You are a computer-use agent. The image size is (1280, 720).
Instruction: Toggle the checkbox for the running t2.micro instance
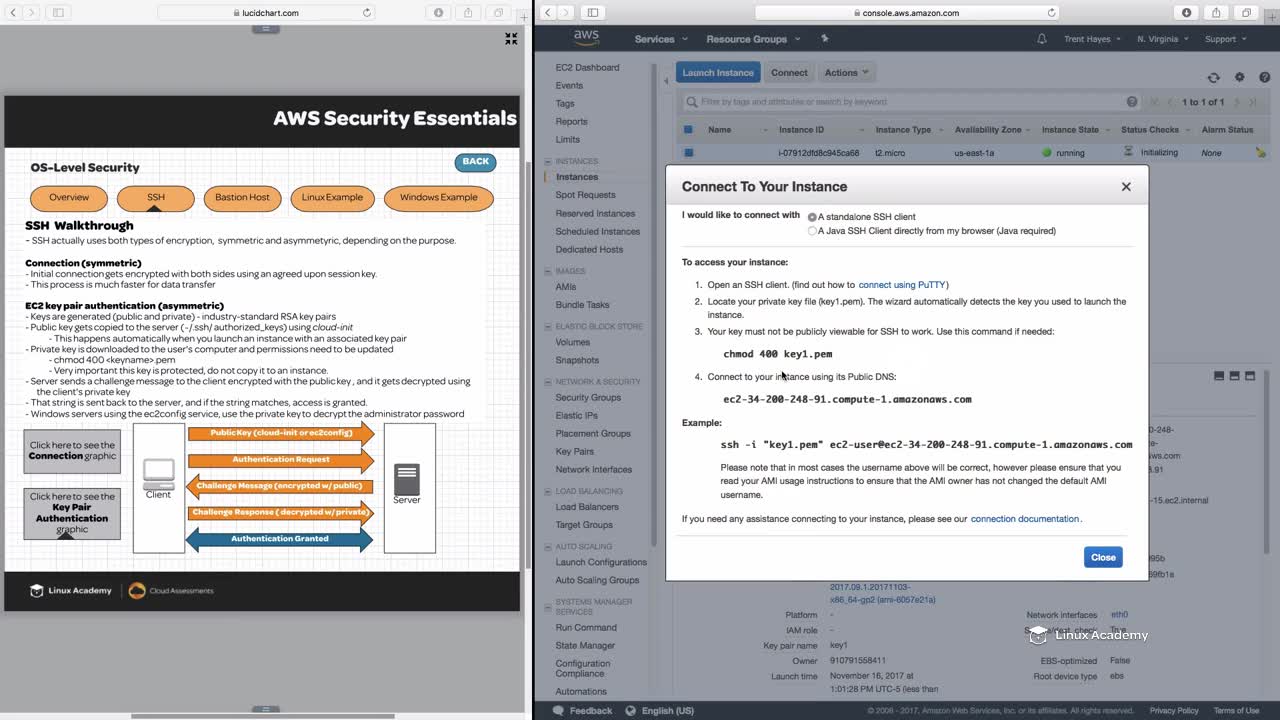tap(688, 153)
